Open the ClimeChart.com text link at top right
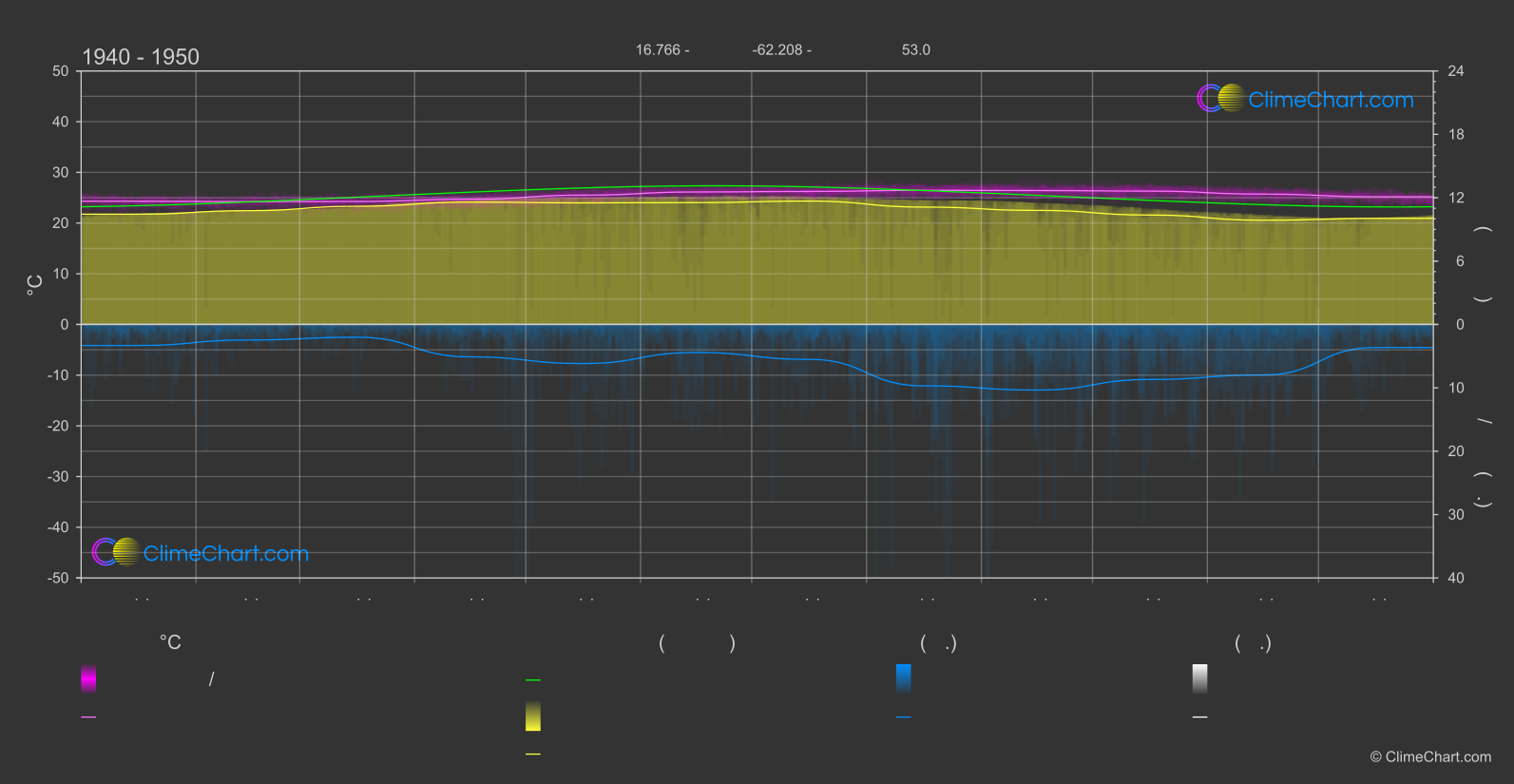The width and height of the screenshot is (1514, 784). pos(1331,100)
